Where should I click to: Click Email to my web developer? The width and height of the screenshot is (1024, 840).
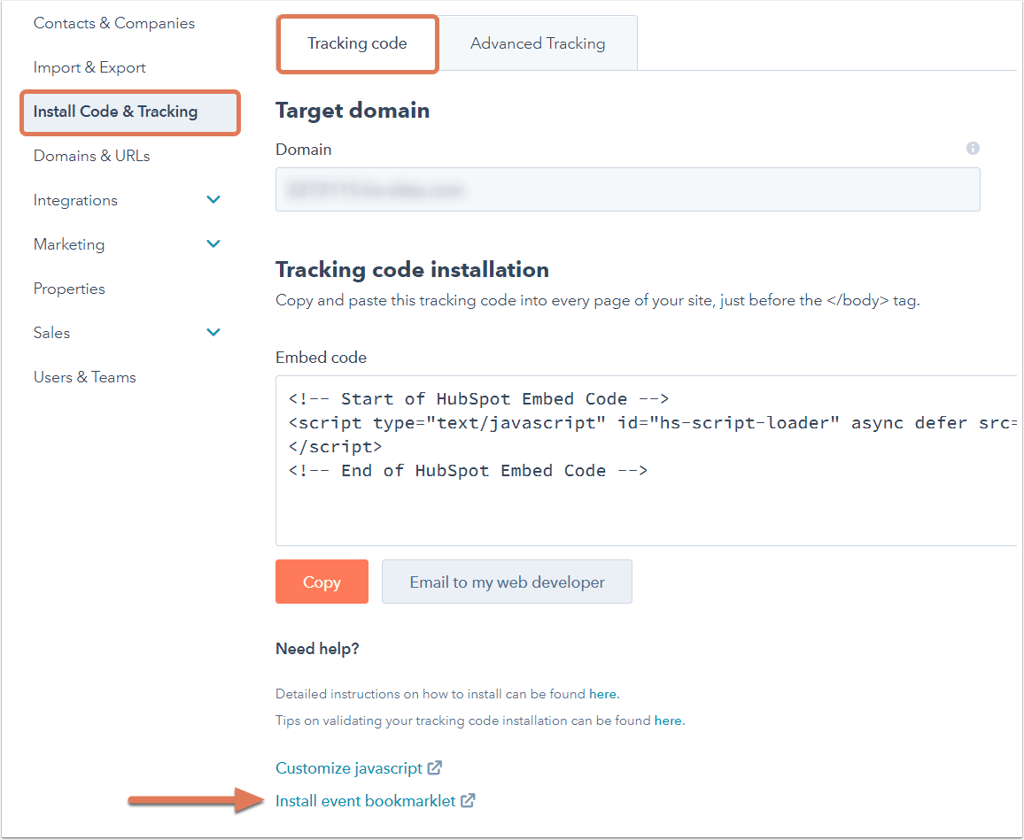(x=507, y=581)
